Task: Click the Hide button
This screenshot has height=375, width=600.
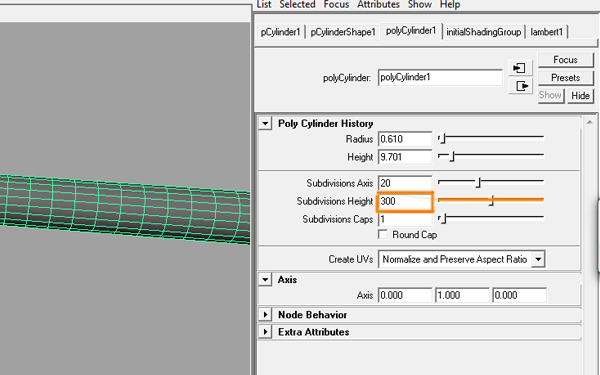Action: point(580,95)
